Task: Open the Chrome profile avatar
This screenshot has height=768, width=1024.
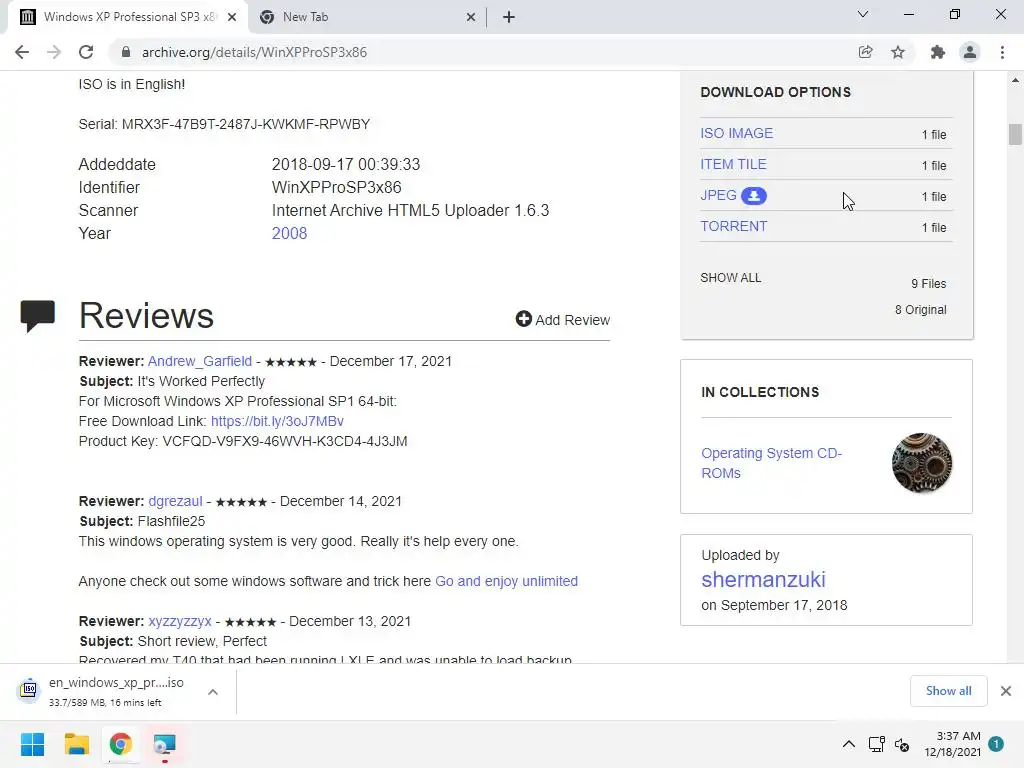Action: tap(970, 52)
